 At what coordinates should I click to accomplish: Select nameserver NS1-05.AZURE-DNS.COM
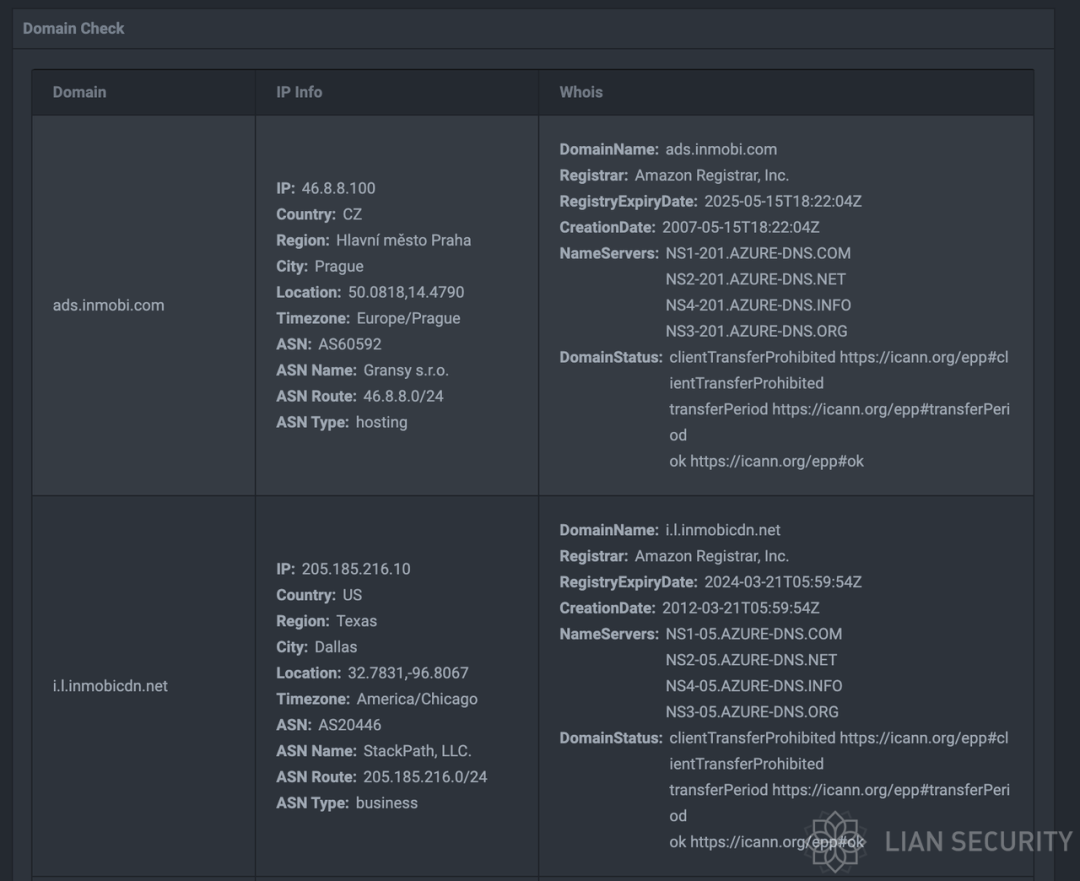coord(754,634)
